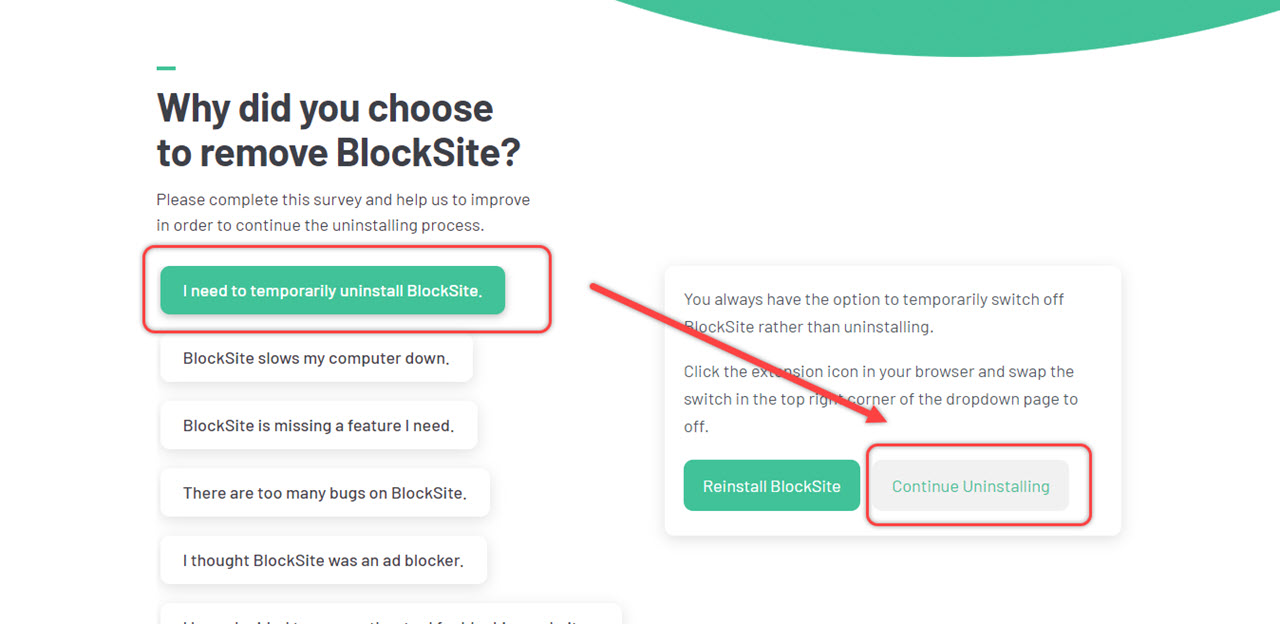Click the 'to remove BlockSite?' heading line
1280x624 pixels.
339,152
